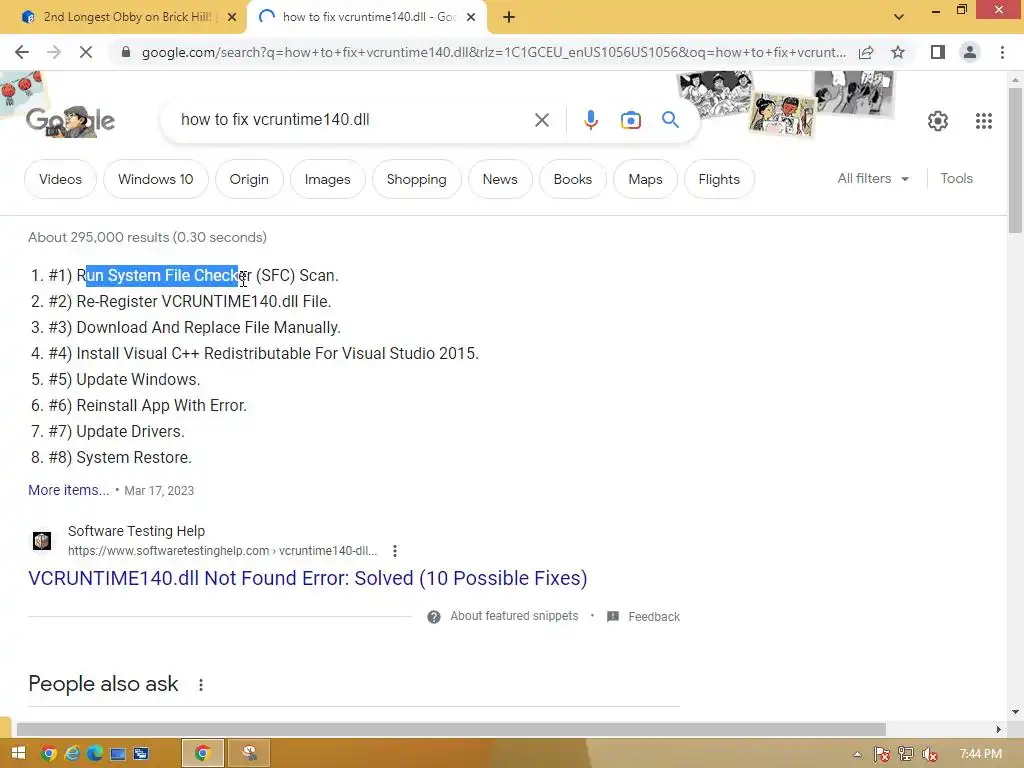Click the address bar URL
This screenshot has width=1024, height=768.
coord(493,52)
